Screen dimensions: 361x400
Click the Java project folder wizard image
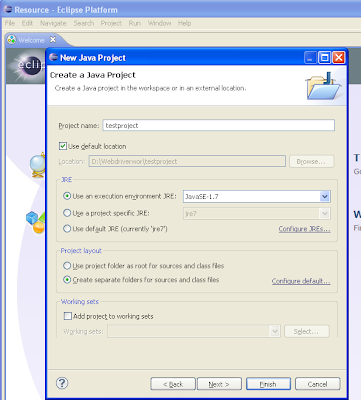click(x=323, y=86)
